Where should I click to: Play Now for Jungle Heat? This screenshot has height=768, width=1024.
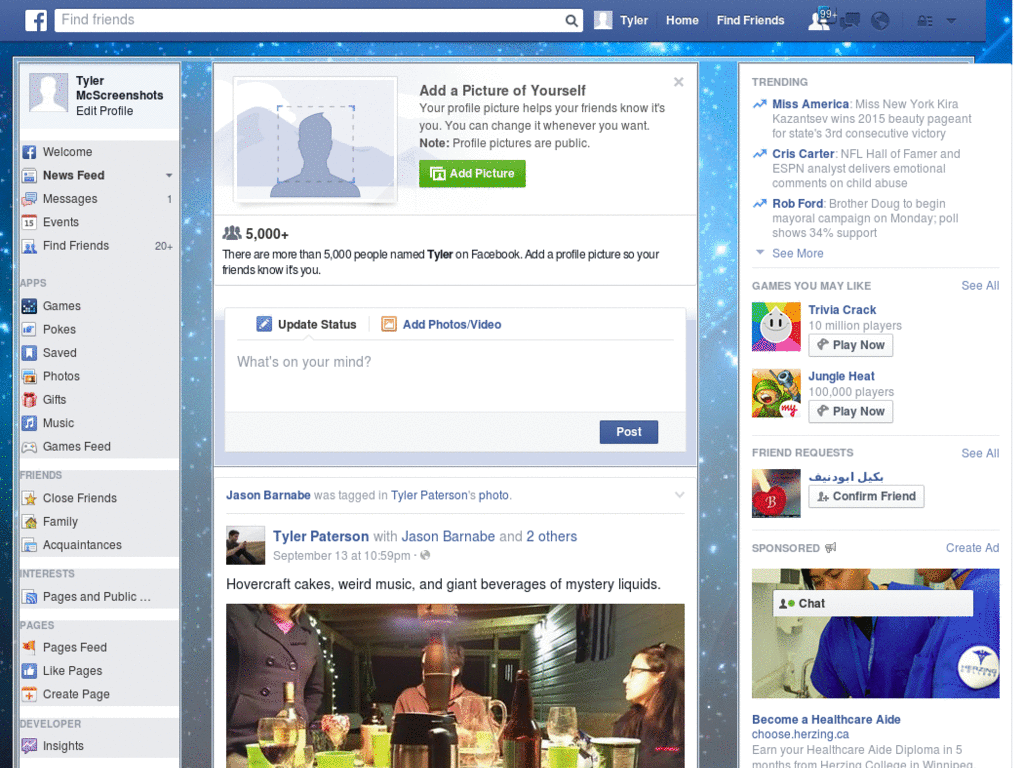[850, 411]
